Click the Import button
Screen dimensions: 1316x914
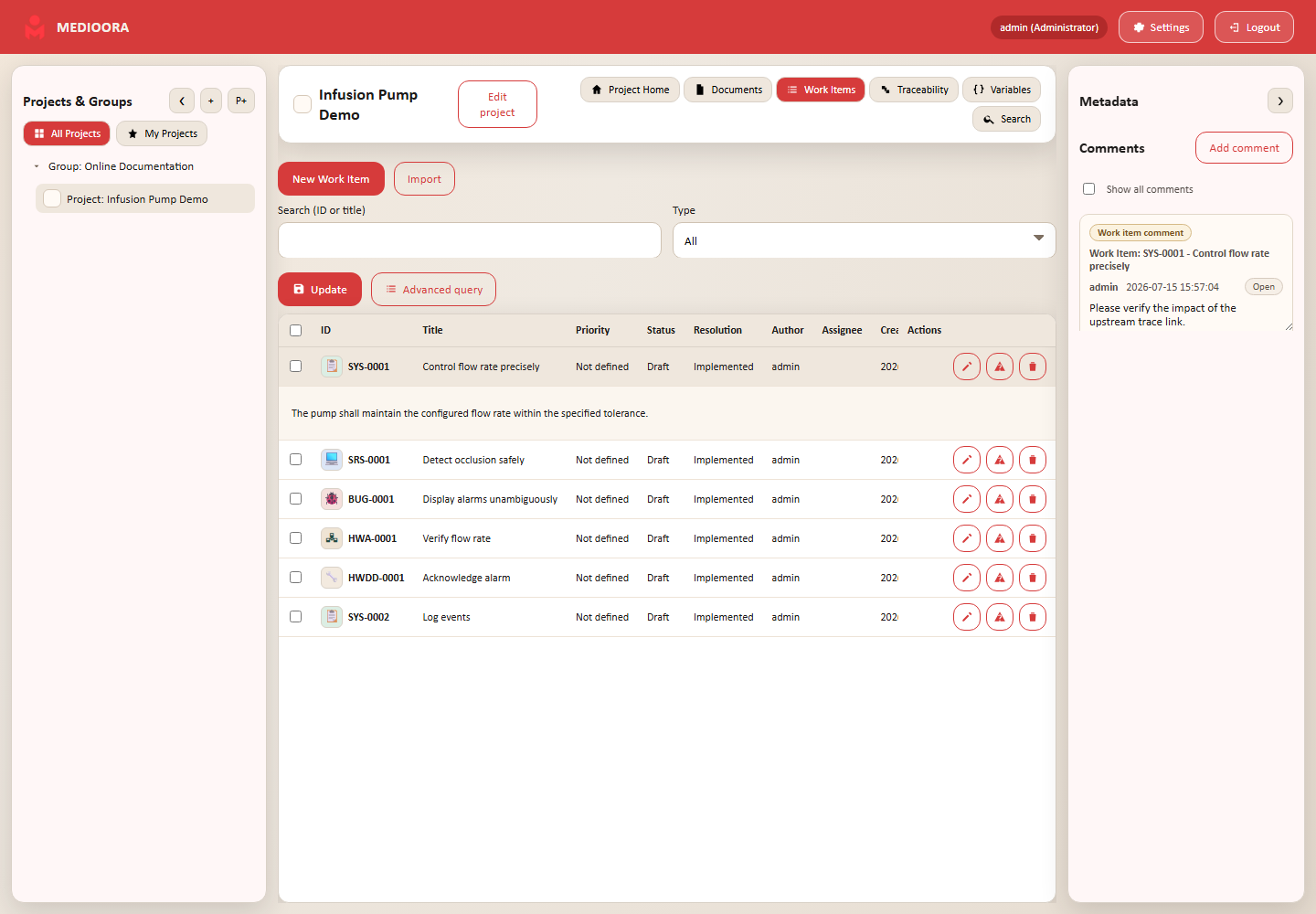424,179
